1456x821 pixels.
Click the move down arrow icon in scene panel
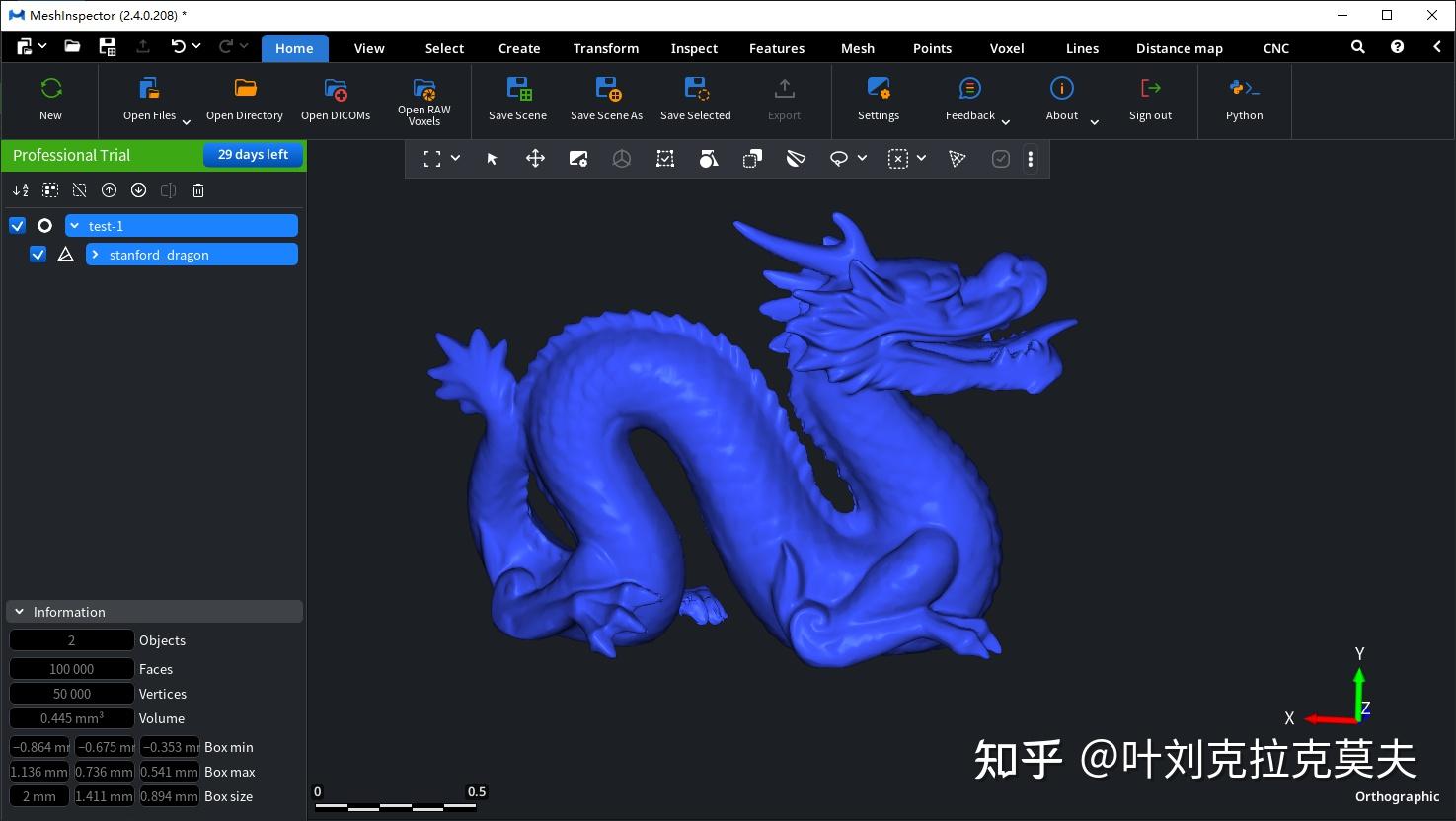point(139,190)
